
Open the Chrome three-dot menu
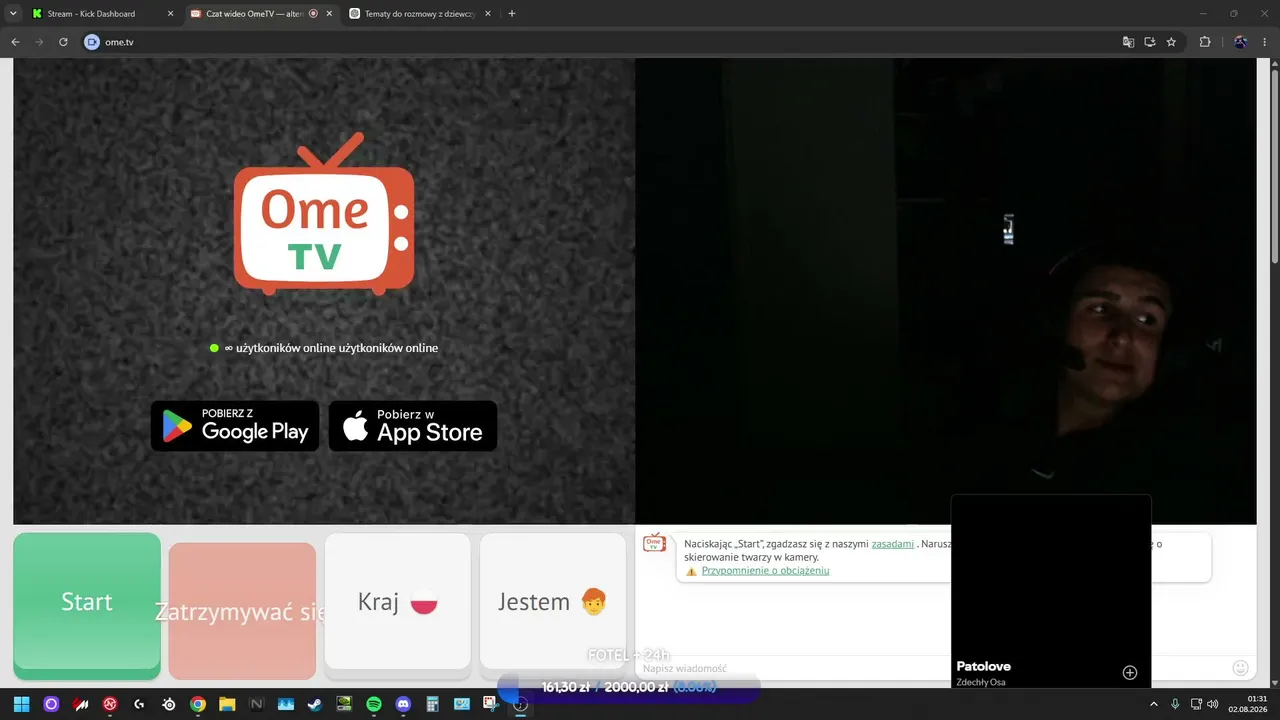1264,42
